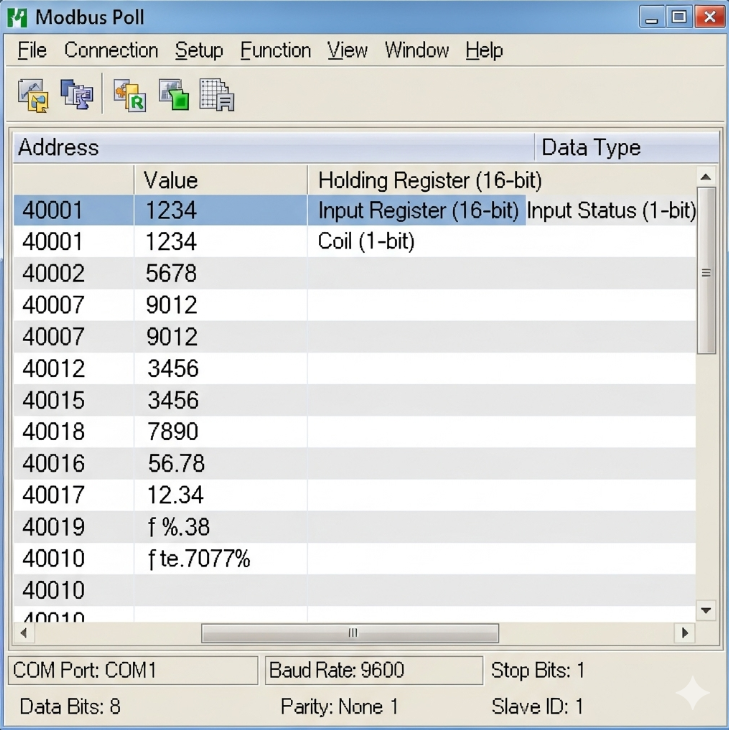Open the File menu
This screenshot has height=730, width=729.
pos(32,50)
